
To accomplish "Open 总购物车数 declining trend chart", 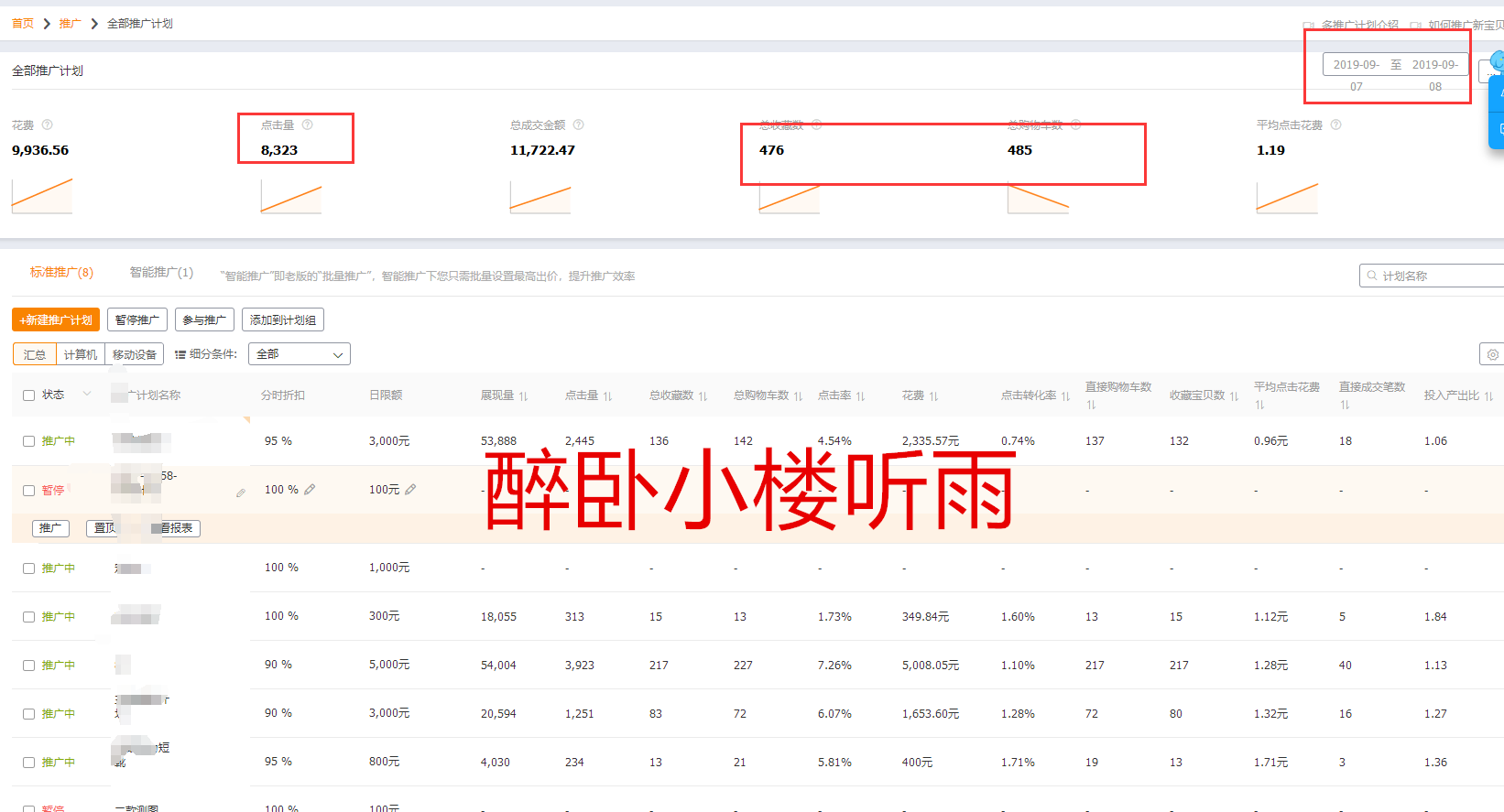I will click(1038, 198).
